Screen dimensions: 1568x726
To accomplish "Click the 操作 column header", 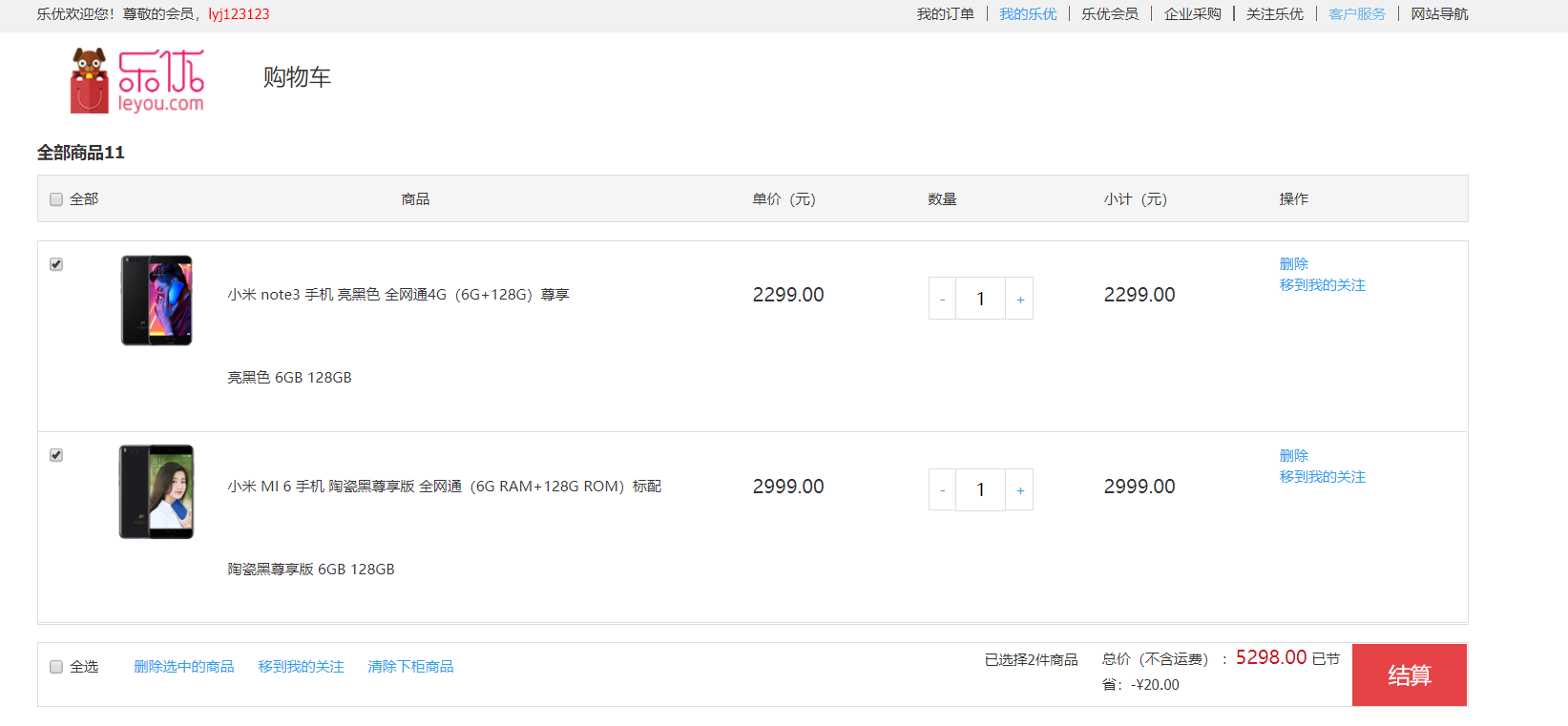I will [x=1294, y=199].
